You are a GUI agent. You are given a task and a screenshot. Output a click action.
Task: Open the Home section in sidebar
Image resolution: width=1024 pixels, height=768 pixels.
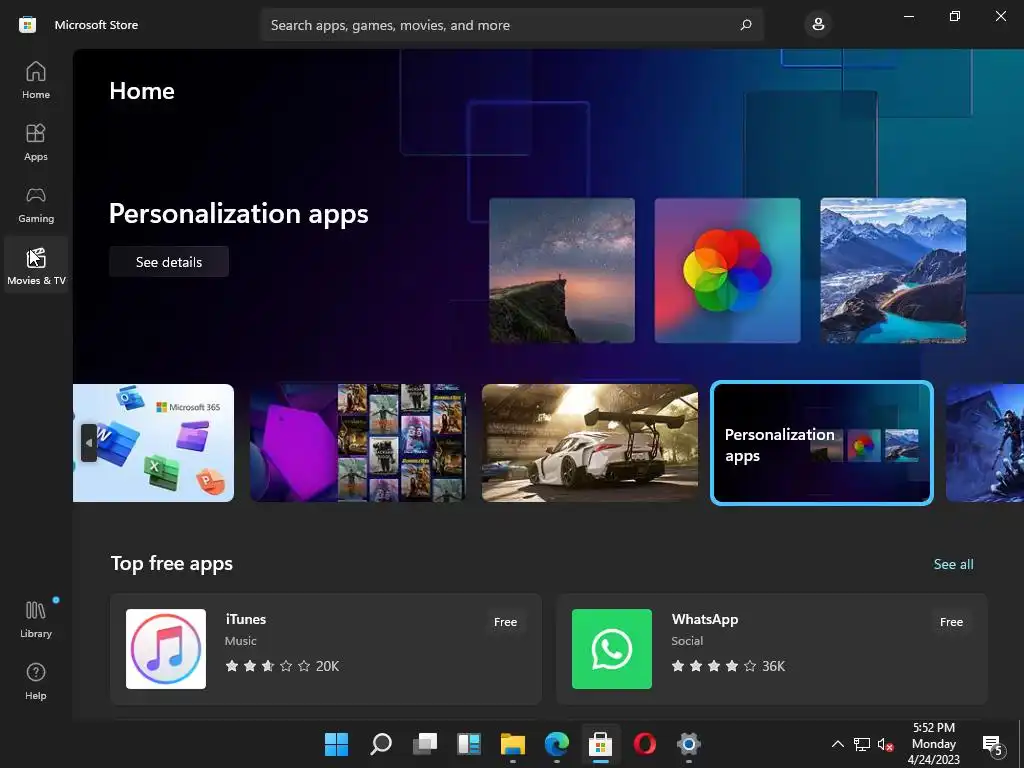point(36,80)
